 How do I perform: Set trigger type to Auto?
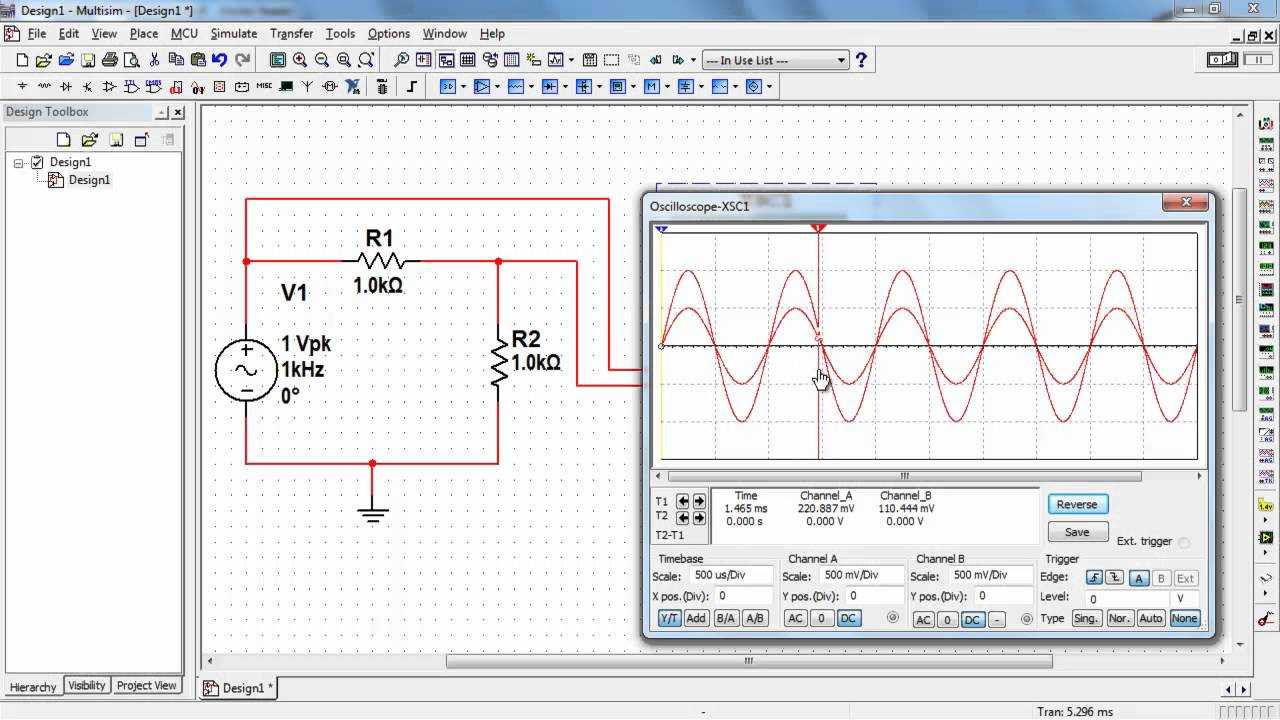coord(1151,618)
